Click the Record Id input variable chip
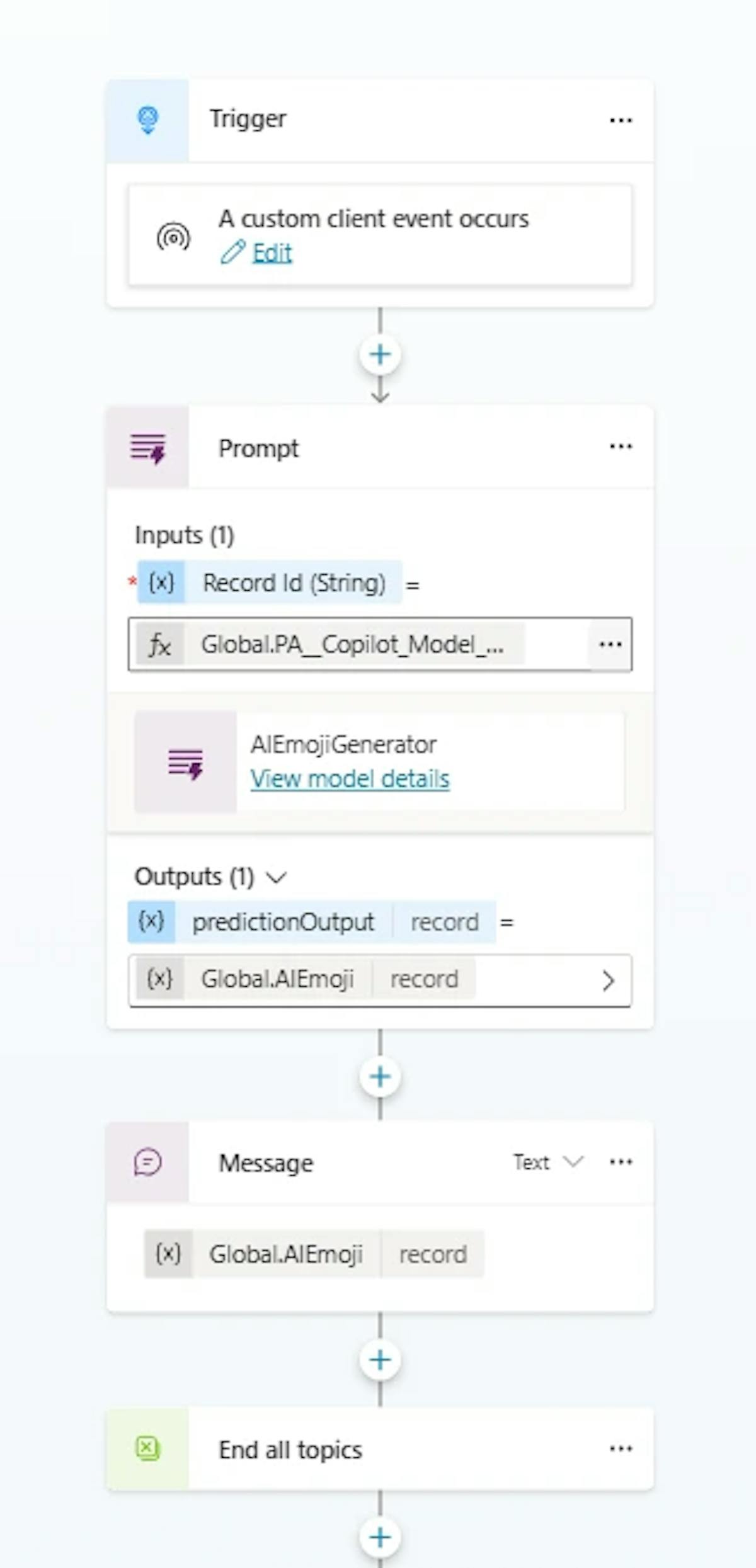756x1568 pixels. pos(269,582)
